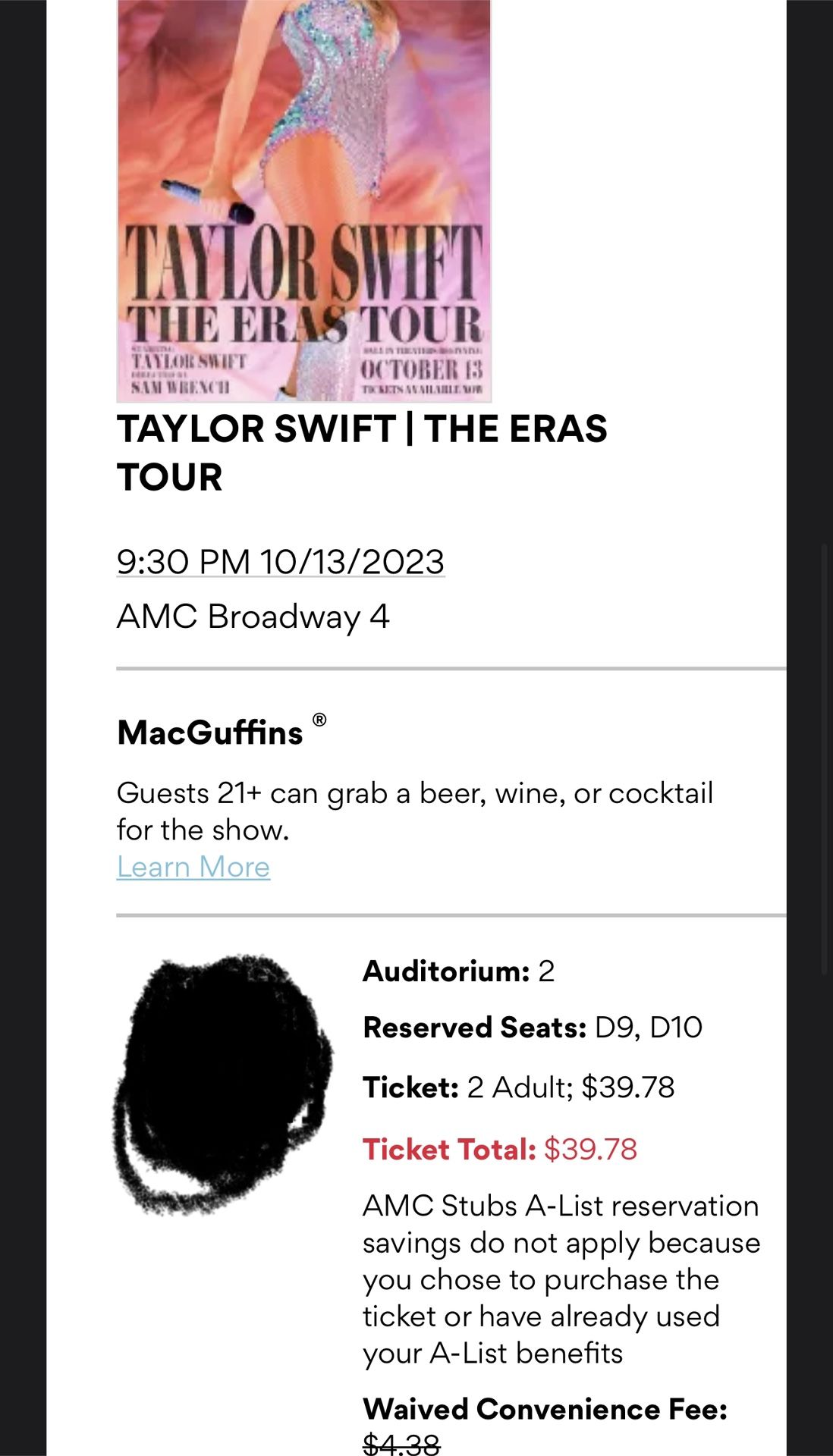The width and height of the screenshot is (833, 1456).
Task: Click the guests 21+ beverage description text
Action: point(413,810)
